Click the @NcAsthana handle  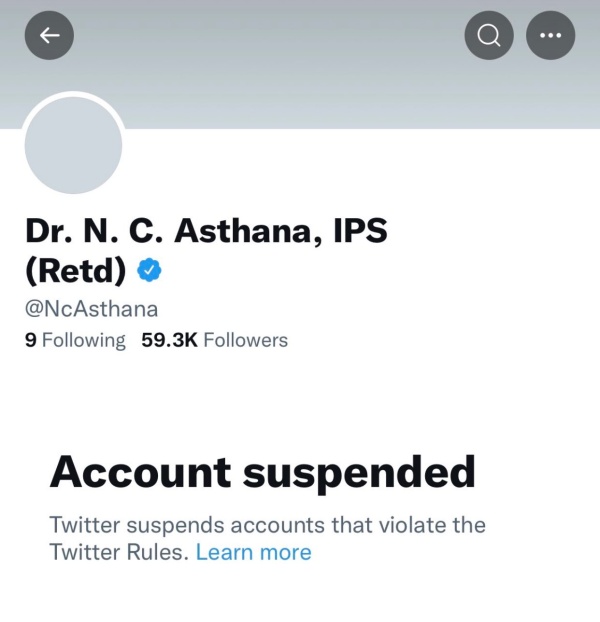click(91, 309)
